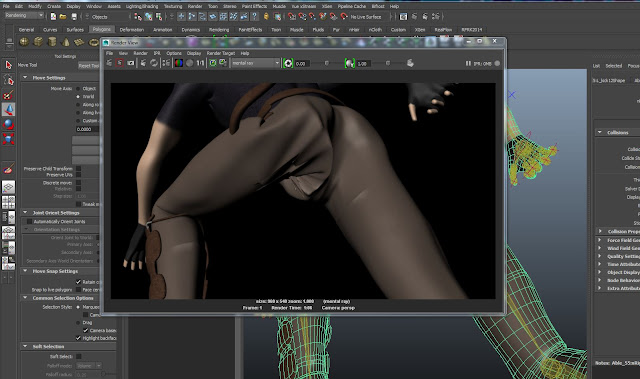Image resolution: width=640 pixels, height=379 pixels.
Task: Toggle Automatically Orient Joints checkbox
Action: click(x=29, y=222)
